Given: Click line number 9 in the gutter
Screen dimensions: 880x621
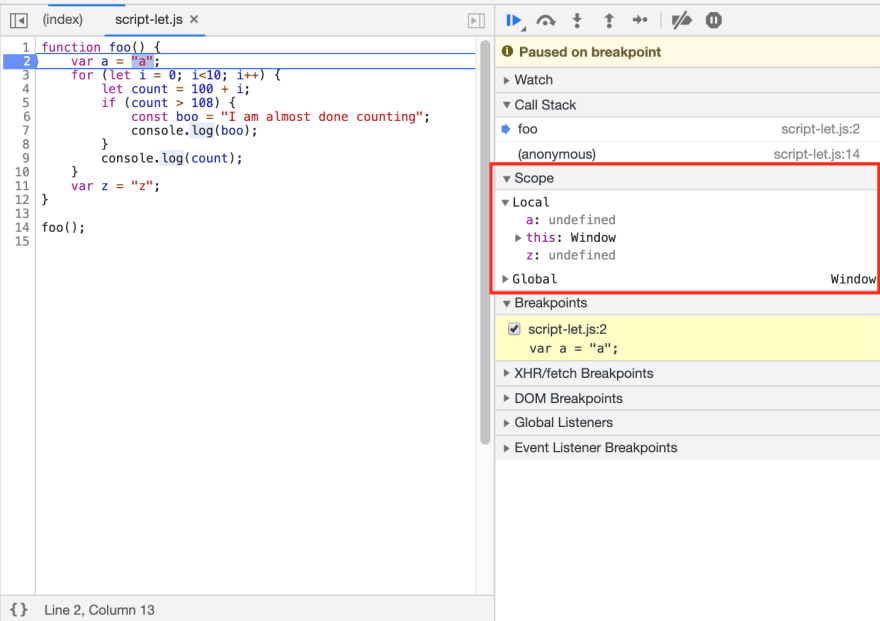Looking at the screenshot, I should [26, 158].
